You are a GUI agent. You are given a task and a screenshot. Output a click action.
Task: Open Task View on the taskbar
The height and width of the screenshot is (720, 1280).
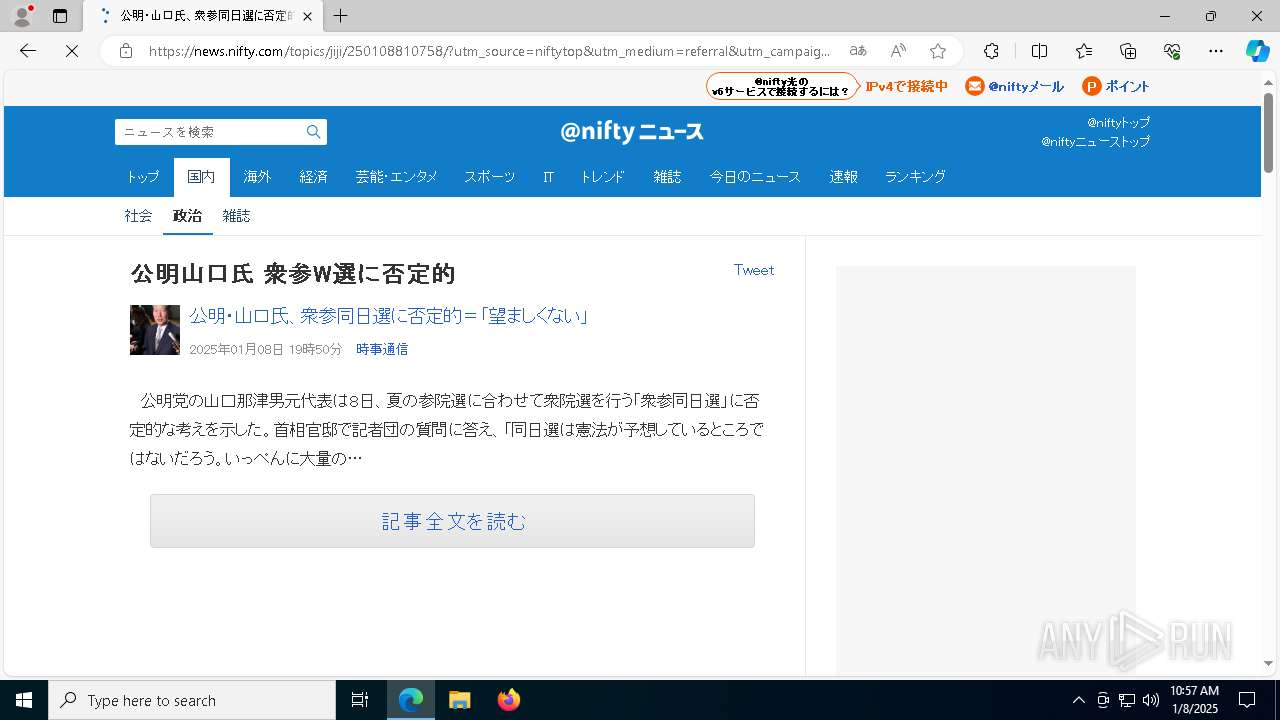click(x=360, y=700)
